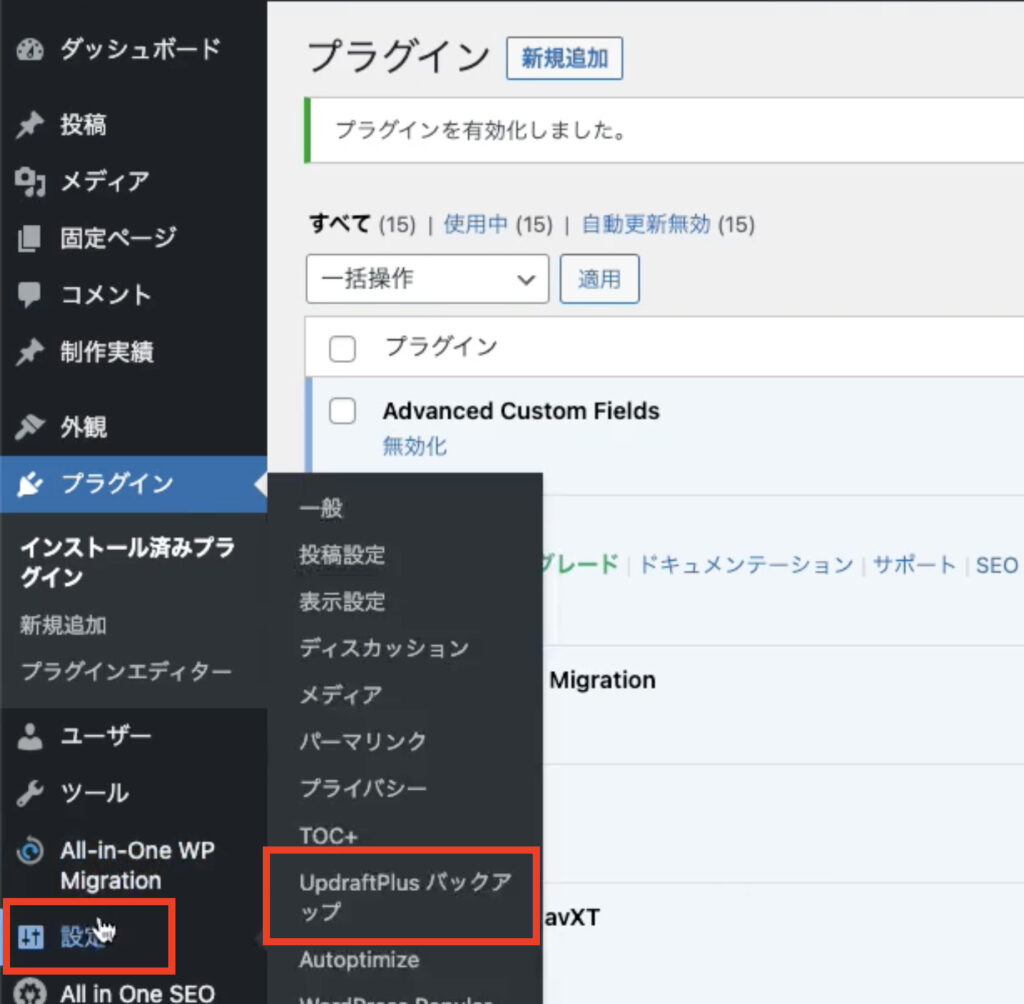Click 無効化 under Advanced Custom Fields
Viewport: 1024px width, 1004px height.
415,446
